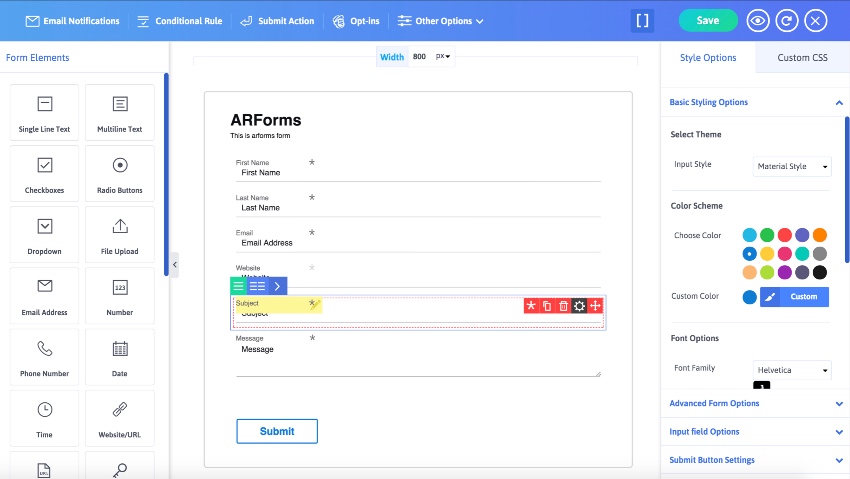Add a Multiline Text element
The height and width of the screenshot is (479, 850).
(x=120, y=113)
